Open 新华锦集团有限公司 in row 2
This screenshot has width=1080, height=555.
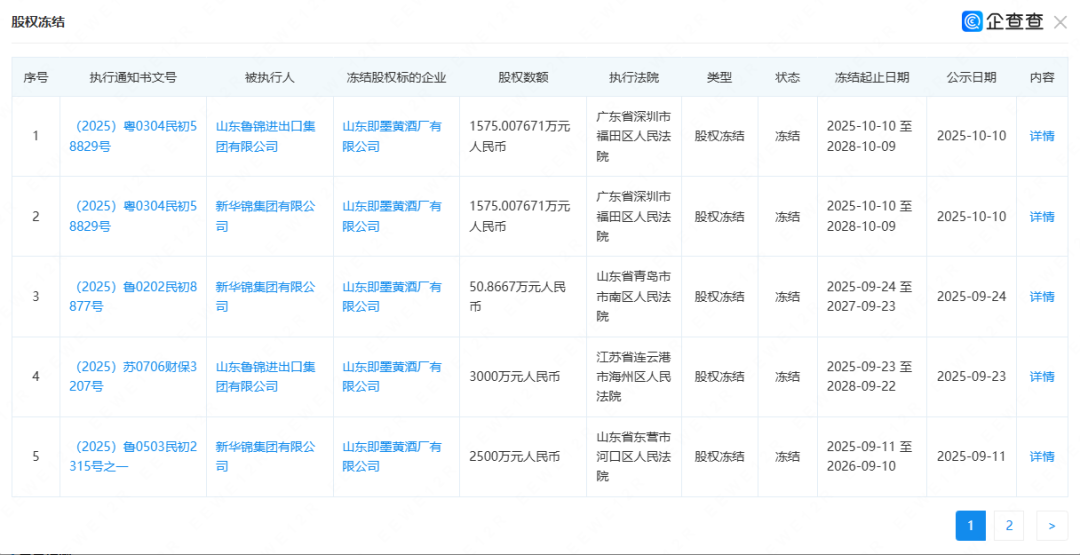coord(265,216)
